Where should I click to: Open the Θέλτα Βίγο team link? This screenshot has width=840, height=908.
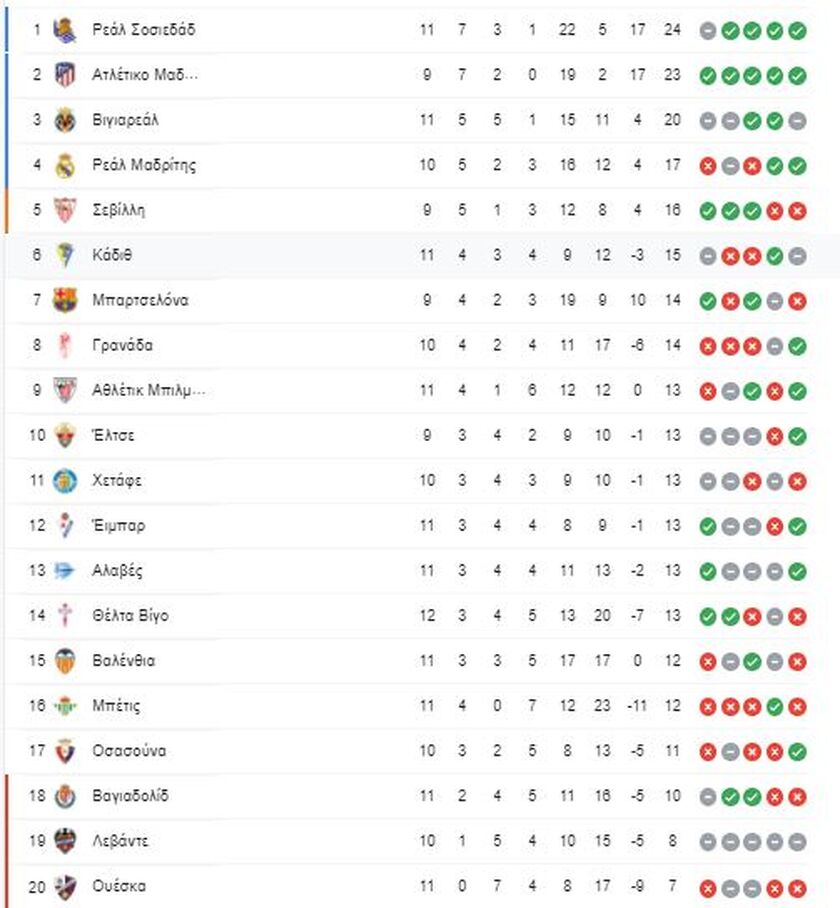tap(130, 616)
